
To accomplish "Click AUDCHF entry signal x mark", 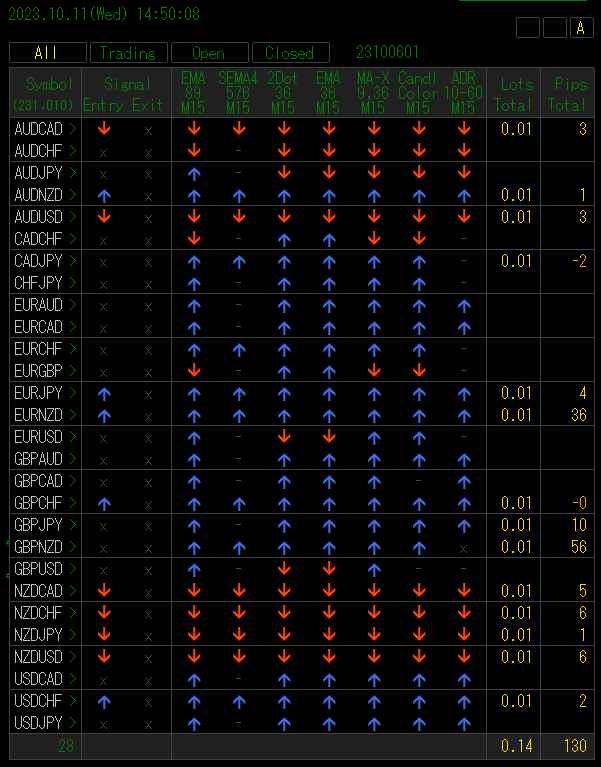I will pos(103,153).
